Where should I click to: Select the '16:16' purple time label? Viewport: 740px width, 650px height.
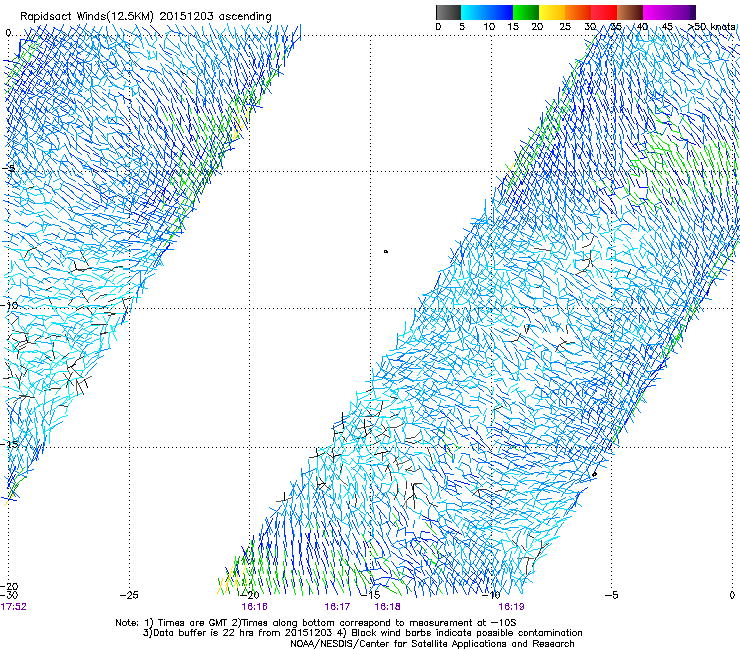pyautogui.click(x=254, y=607)
